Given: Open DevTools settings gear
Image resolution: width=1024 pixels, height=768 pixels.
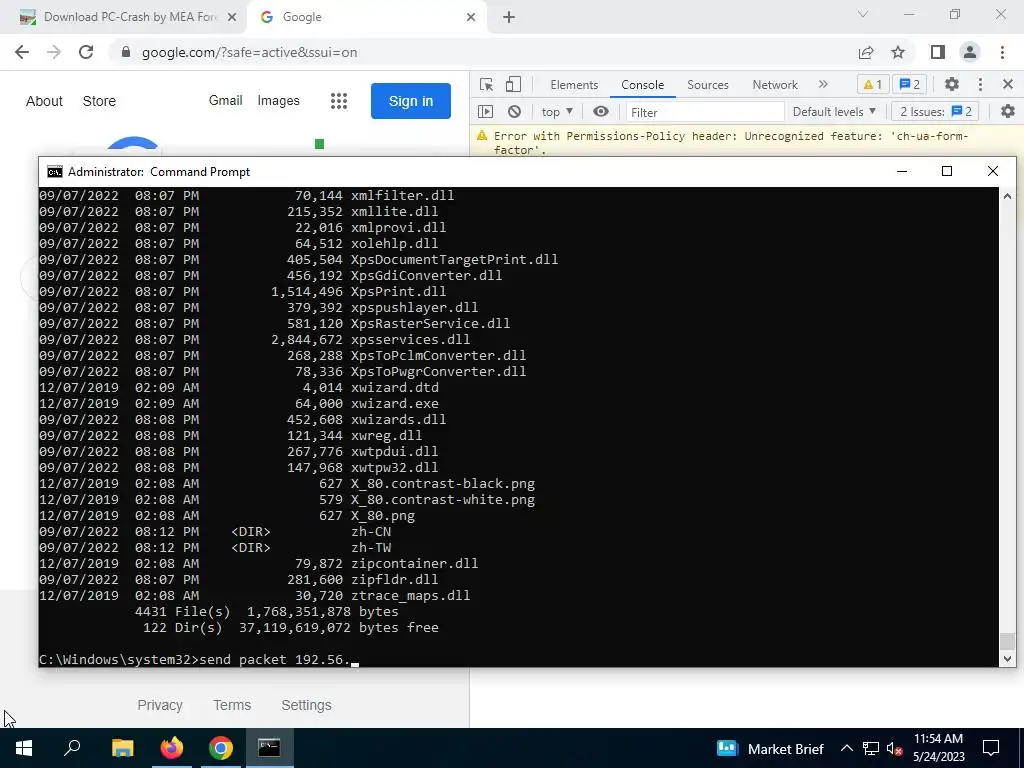Looking at the screenshot, I should click(x=952, y=84).
